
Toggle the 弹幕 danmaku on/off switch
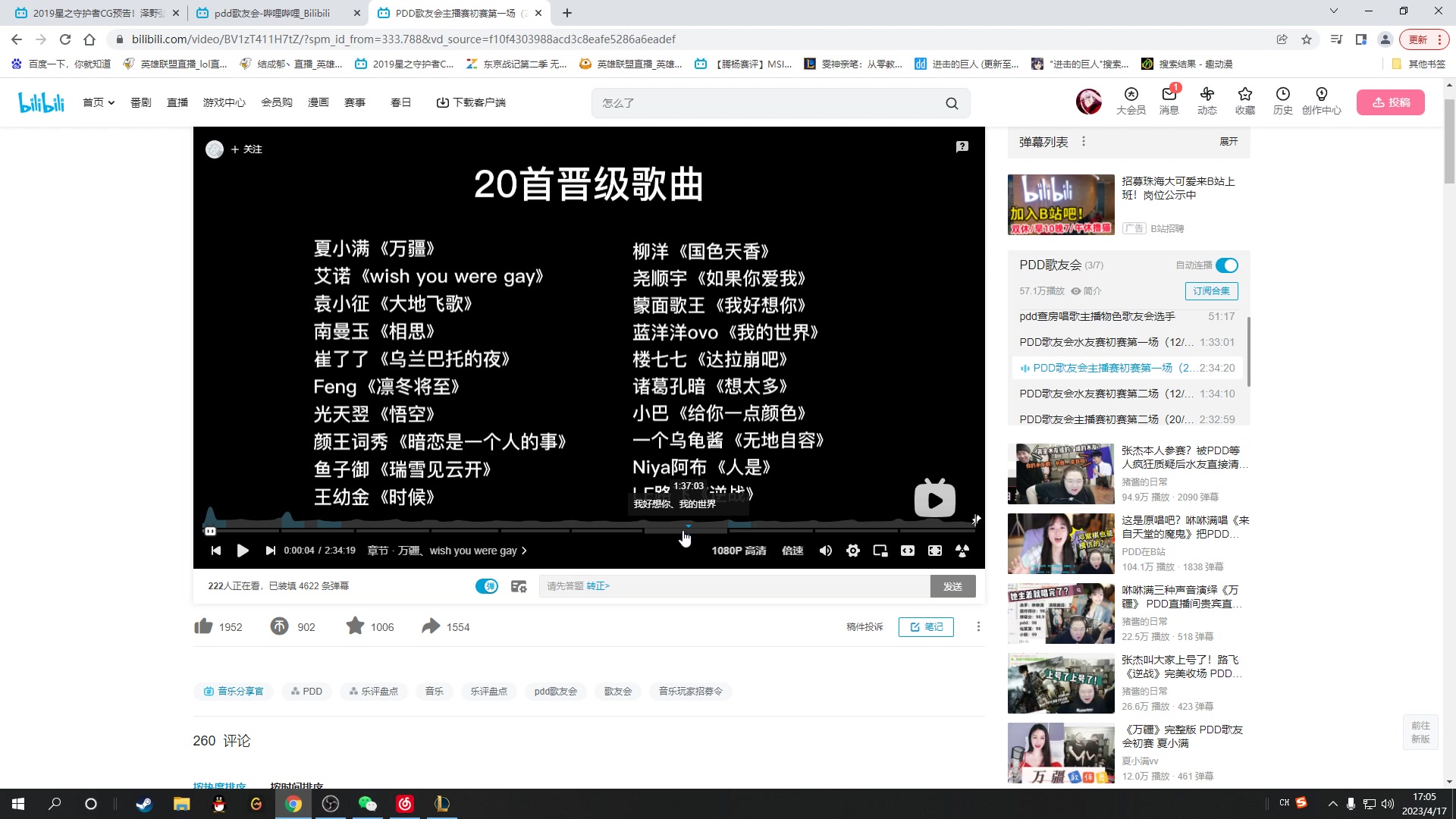(486, 585)
